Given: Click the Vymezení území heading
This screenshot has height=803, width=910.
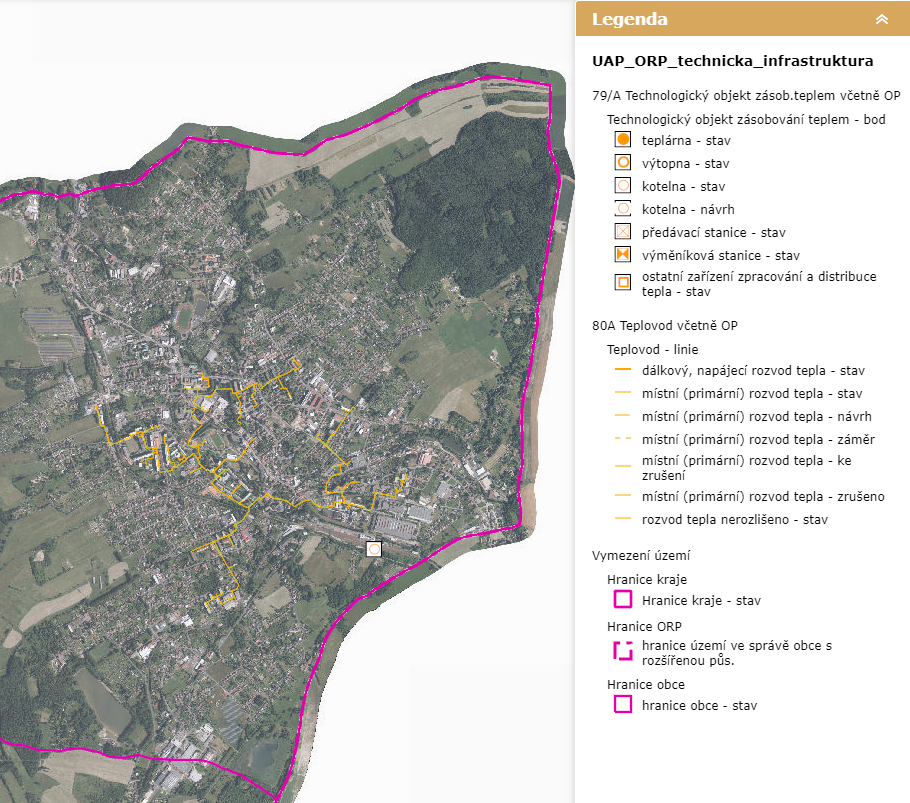Looking at the screenshot, I should pyautogui.click(x=641, y=555).
